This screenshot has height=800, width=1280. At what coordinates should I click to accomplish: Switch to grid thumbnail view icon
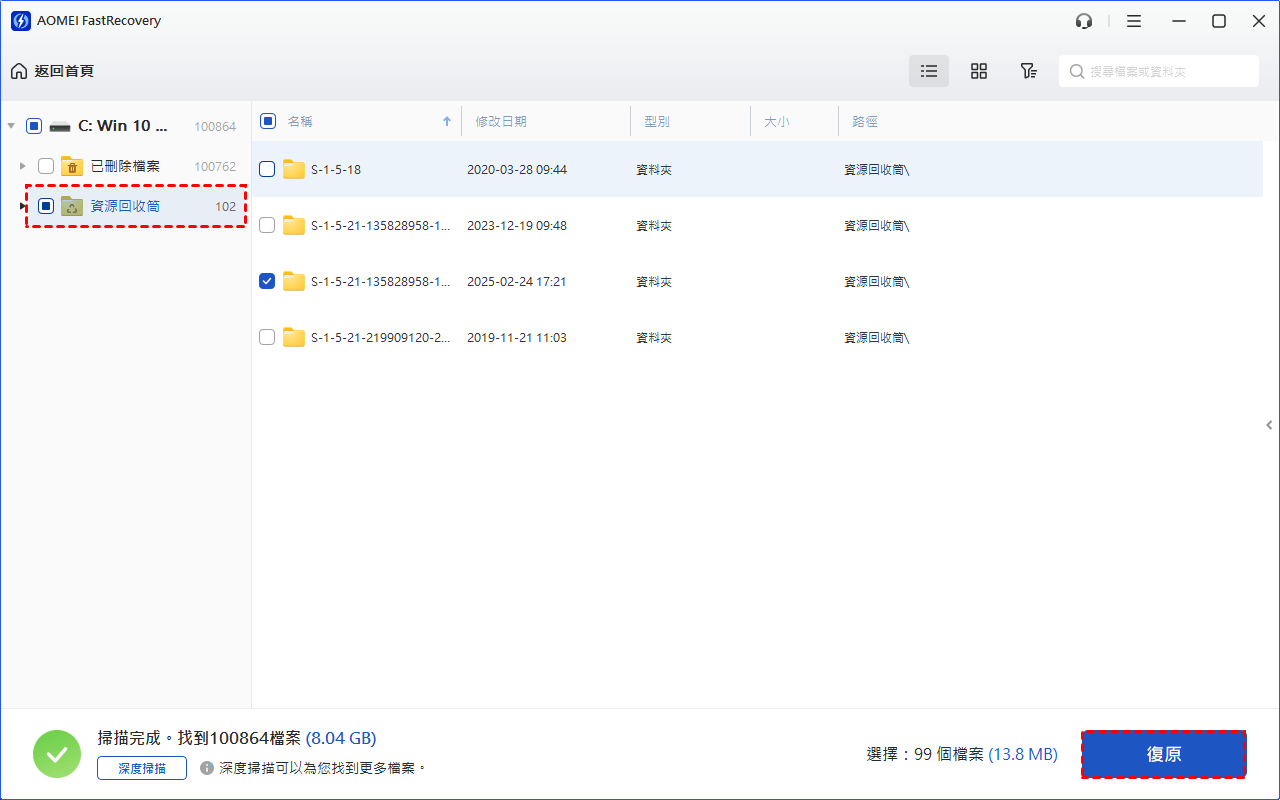tap(979, 71)
